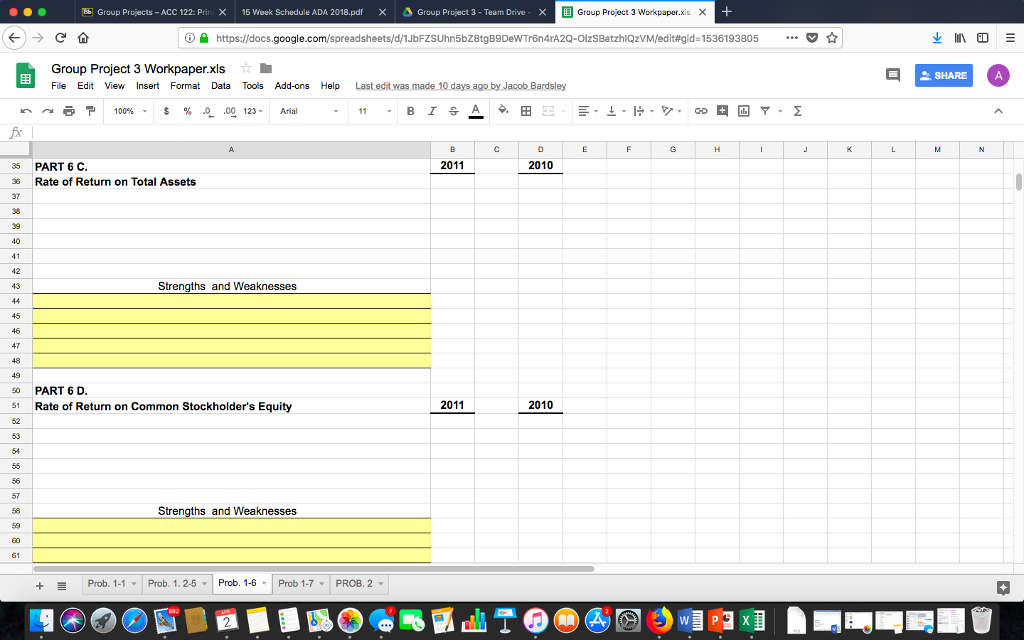The image size is (1024, 640).
Task: Toggle italic formatting
Action: point(432,111)
